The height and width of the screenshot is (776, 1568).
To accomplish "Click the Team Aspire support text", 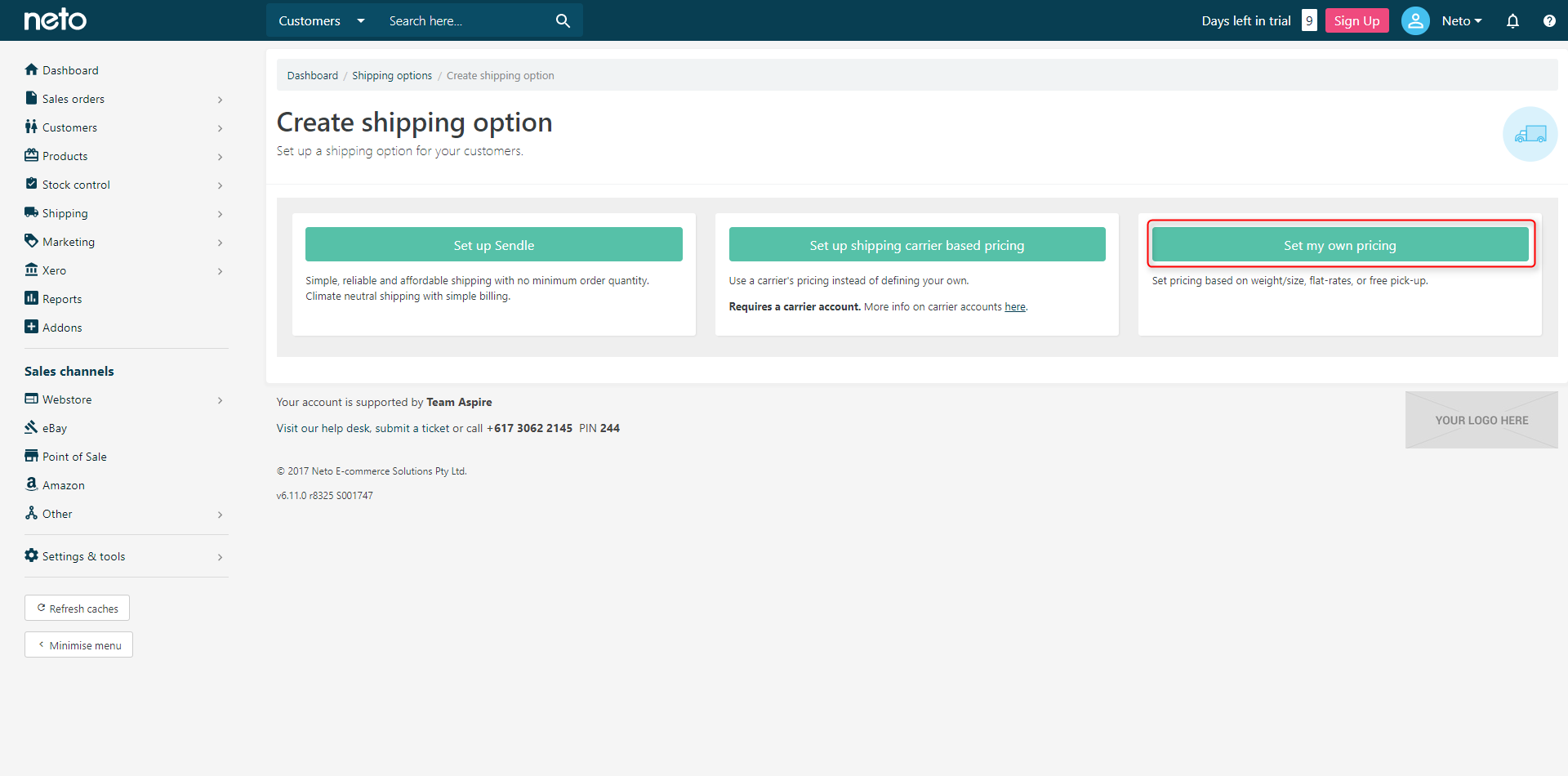I will [x=459, y=402].
